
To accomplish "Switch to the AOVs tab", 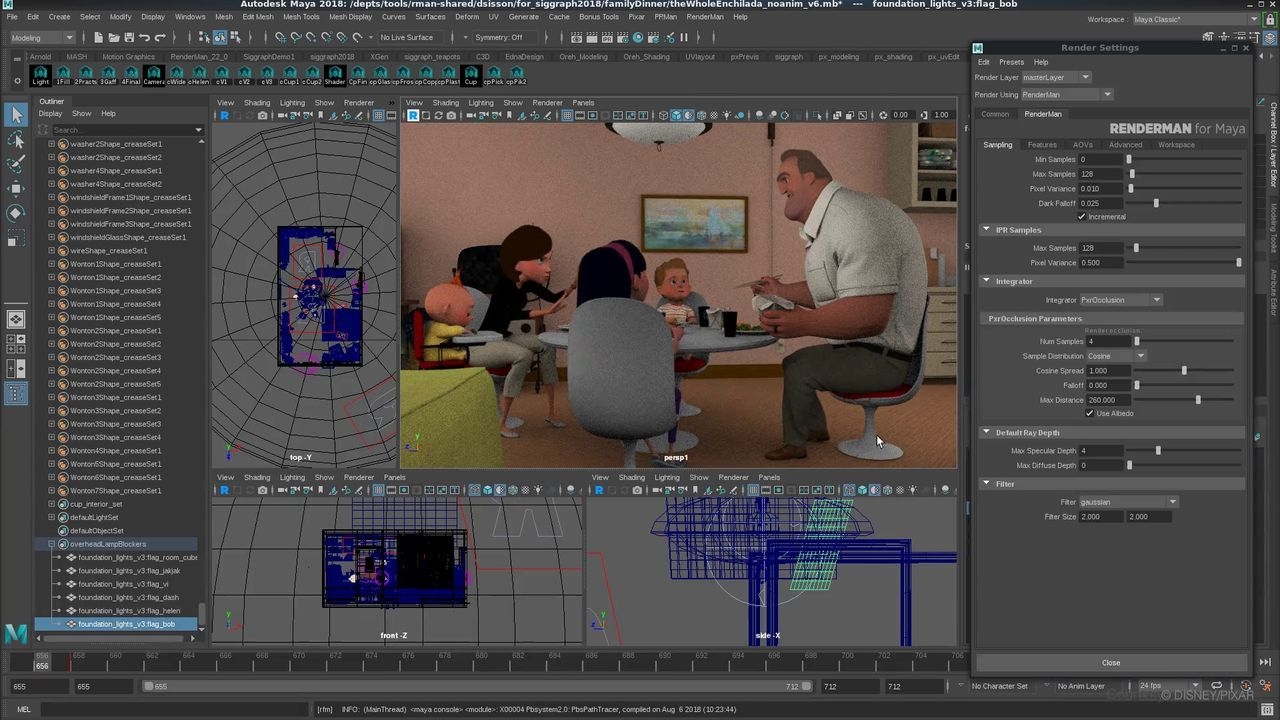I will 1083,145.
